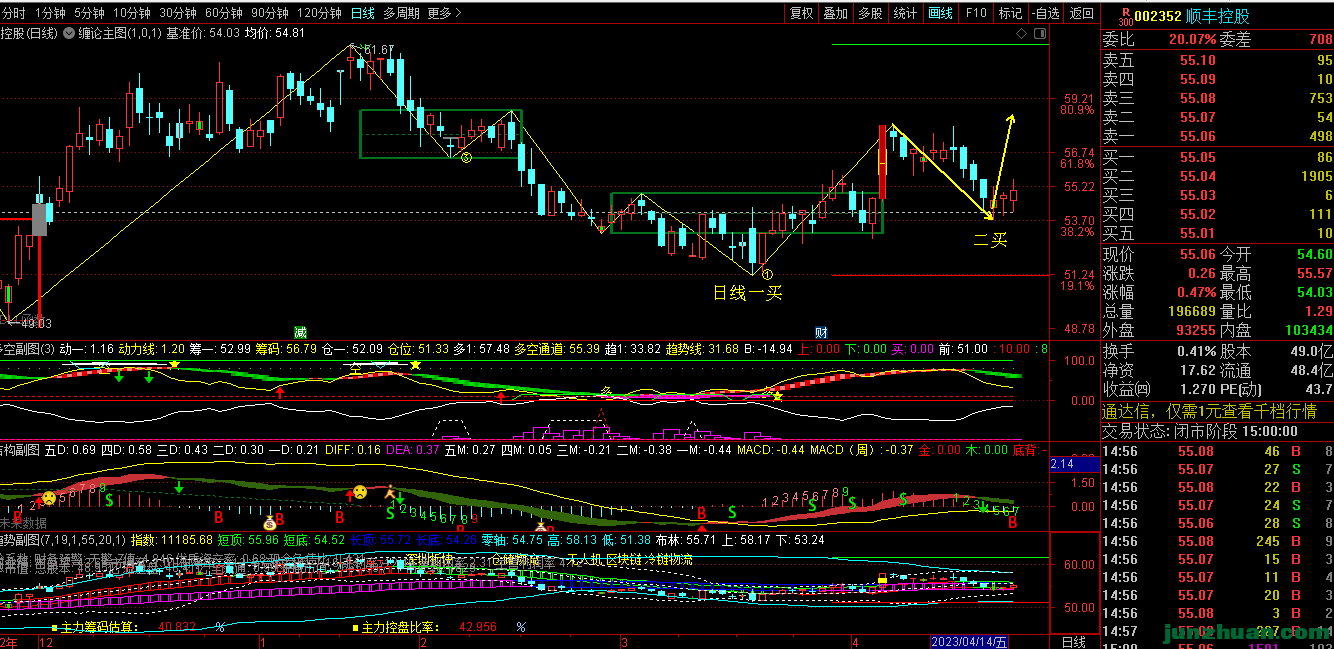Open the 通达信 千档行情 promotion link
1334x649 pixels.
(x=1209, y=412)
